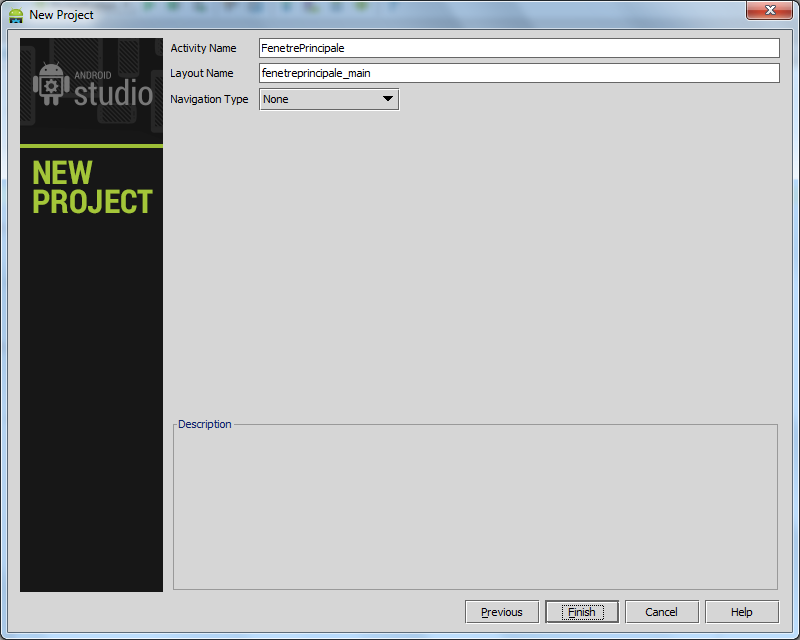
Task: Open the Navigation Type dropdown
Action: coord(329,99)
